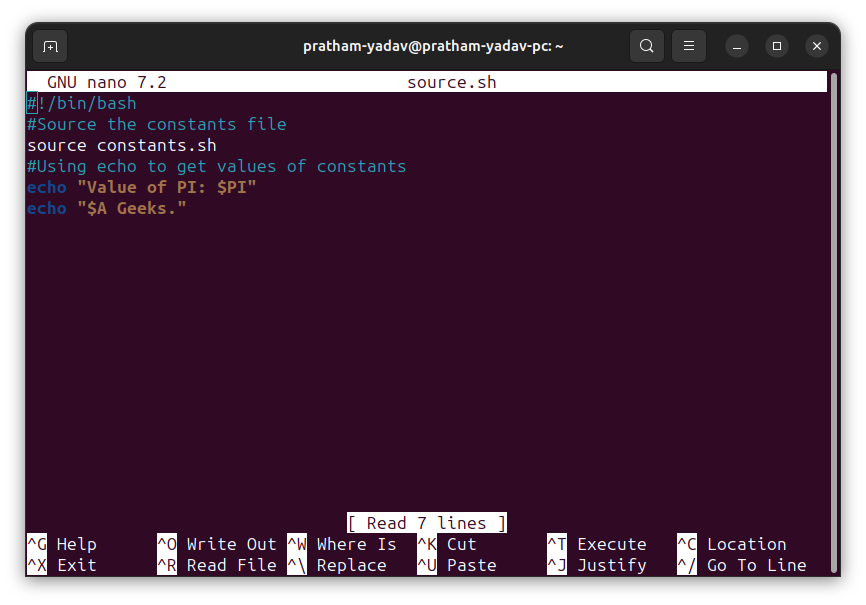Click the source.sh filename in nano header

(452, 82)
